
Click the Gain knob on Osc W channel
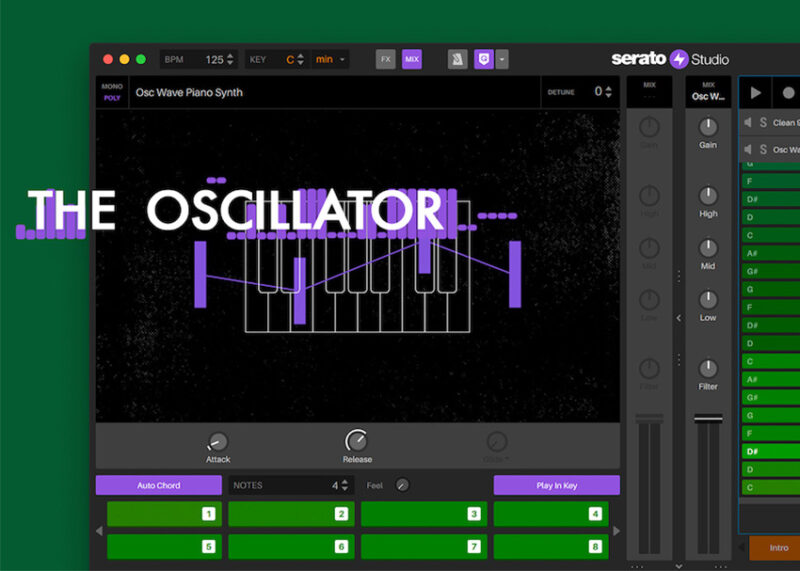708,127
